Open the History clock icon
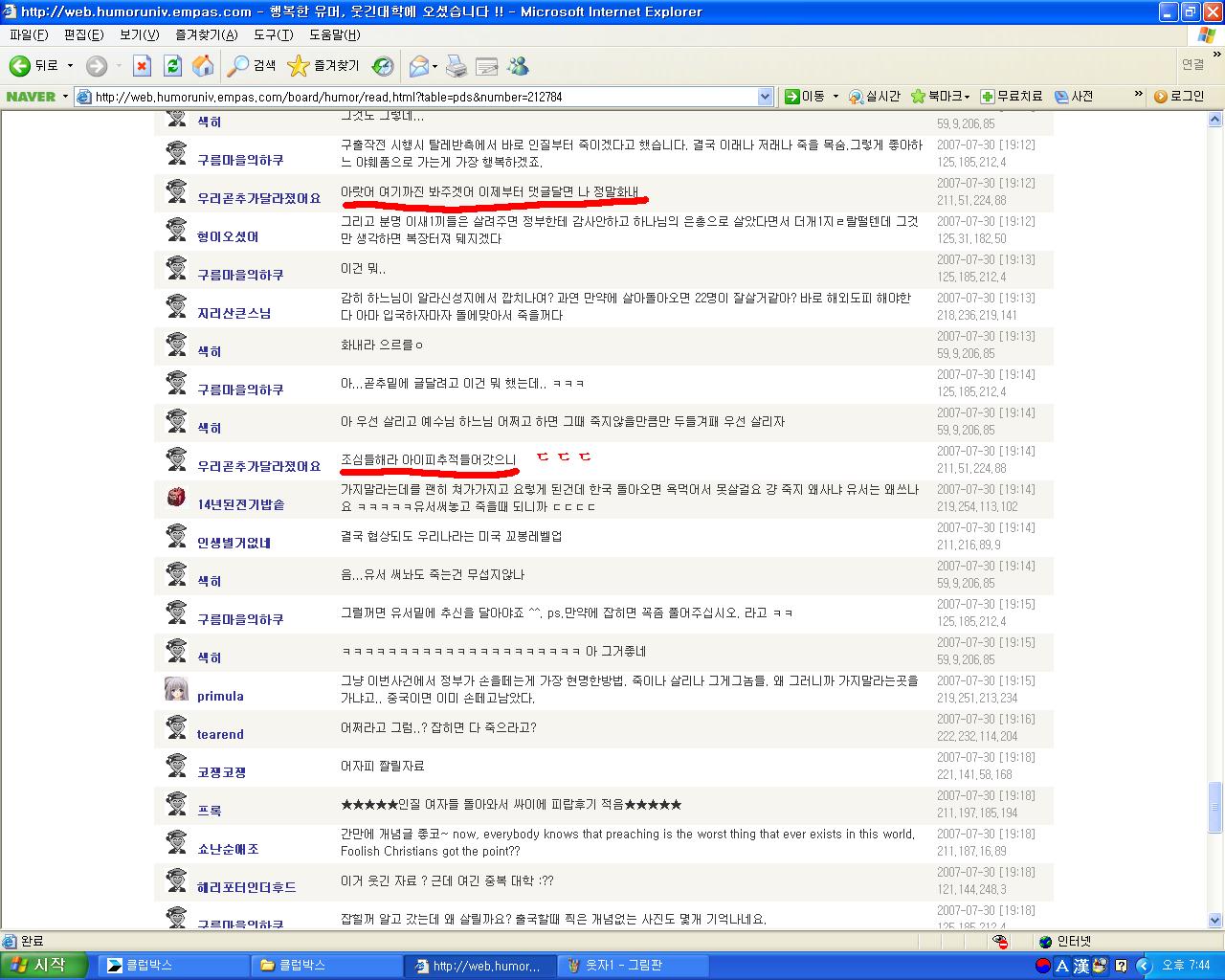Image resolution: width=1225 pixels, height=980 pixels. (383, 66)
